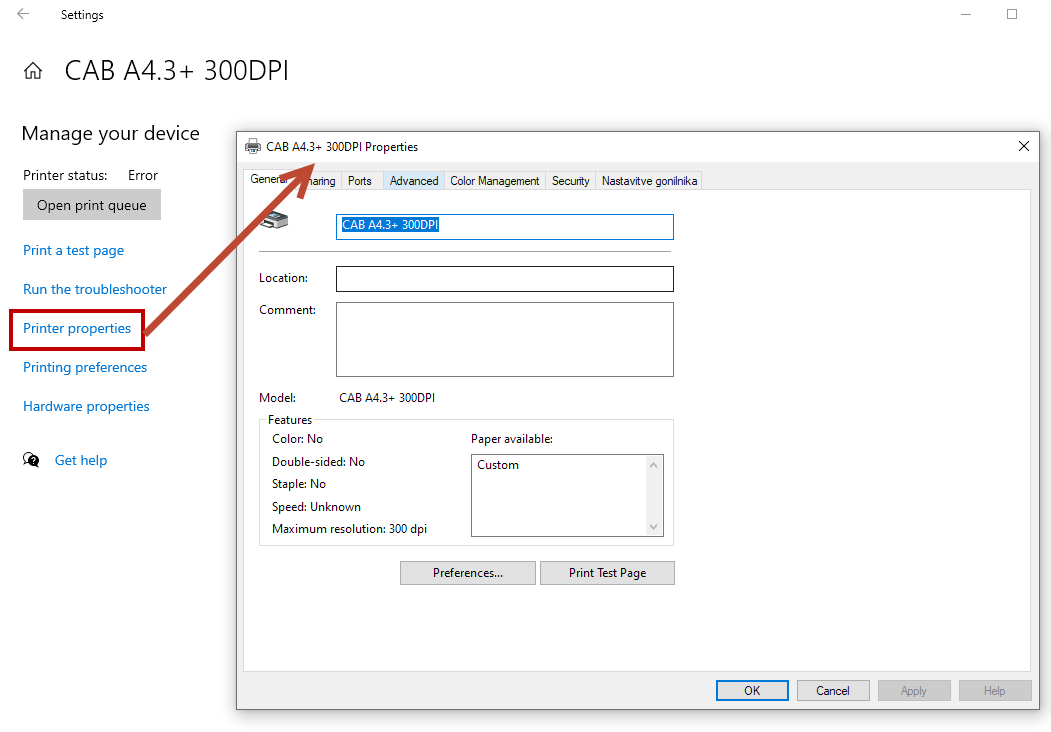Click the Home icon in Settings

(x=33, y=71)
